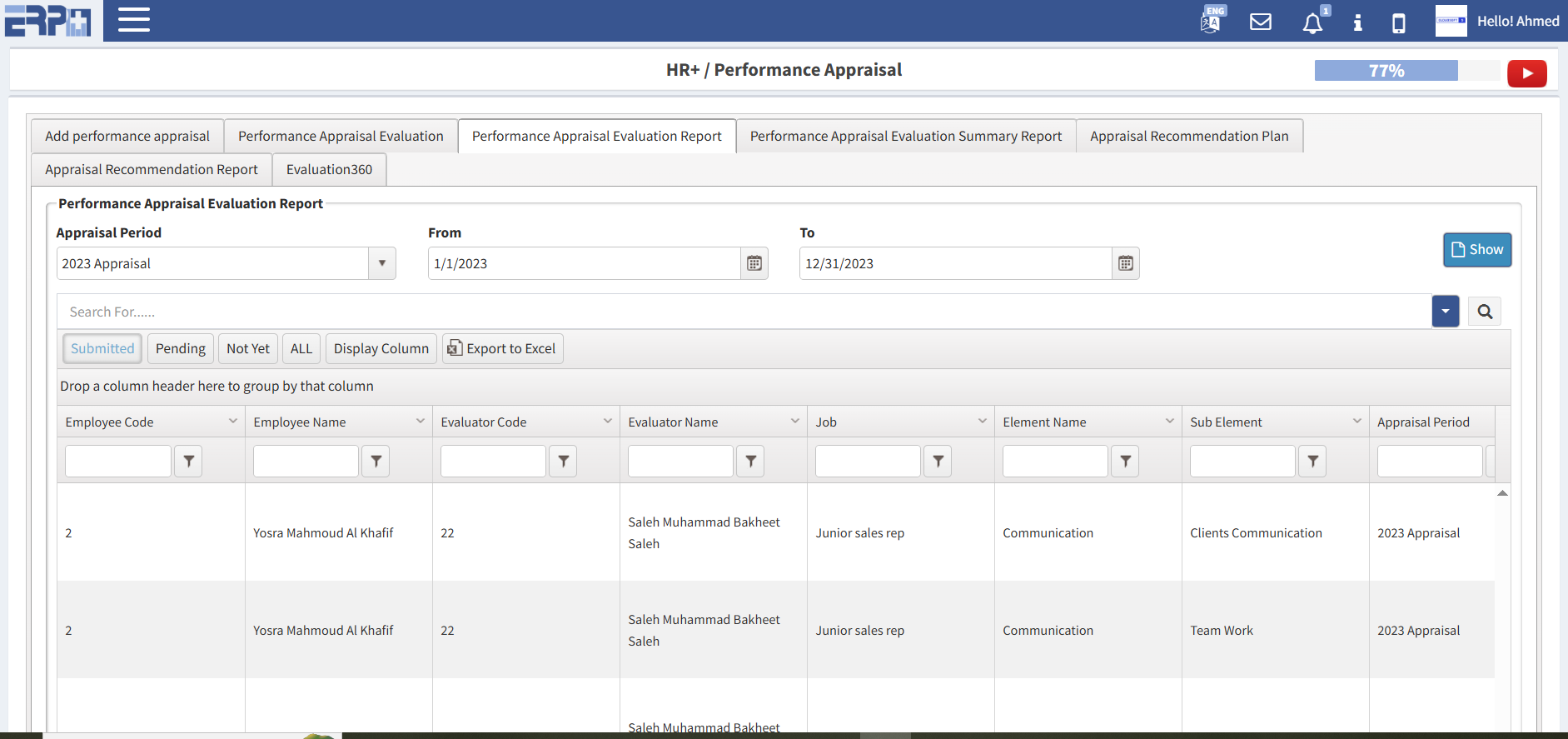This screenshot has width=1568, height=739.
Task: Open the From date calendar picker
Action: (x=754, y=263)
